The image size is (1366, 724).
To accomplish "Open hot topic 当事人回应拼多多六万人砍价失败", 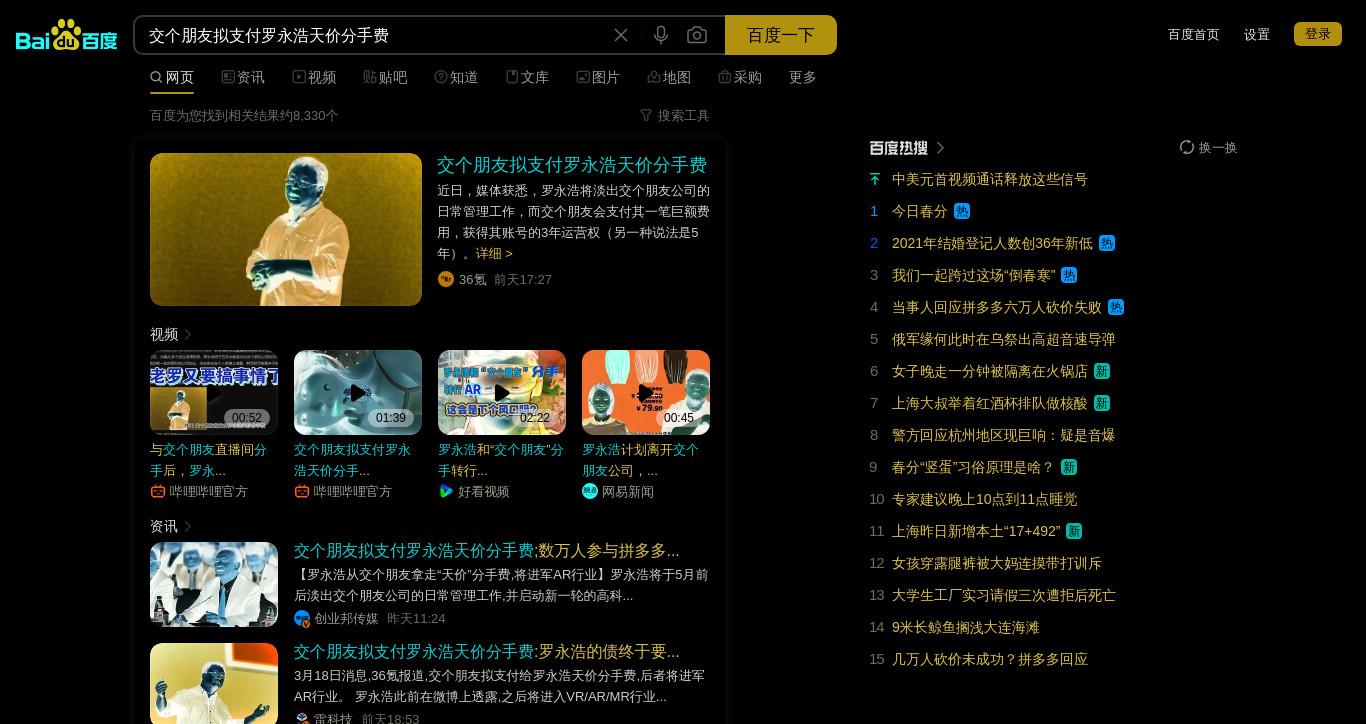I will pyautogui.click(x=997, y=307).
